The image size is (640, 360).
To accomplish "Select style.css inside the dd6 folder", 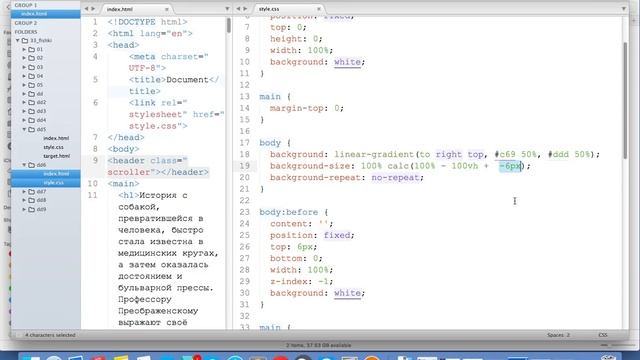I will coord(45,183).
